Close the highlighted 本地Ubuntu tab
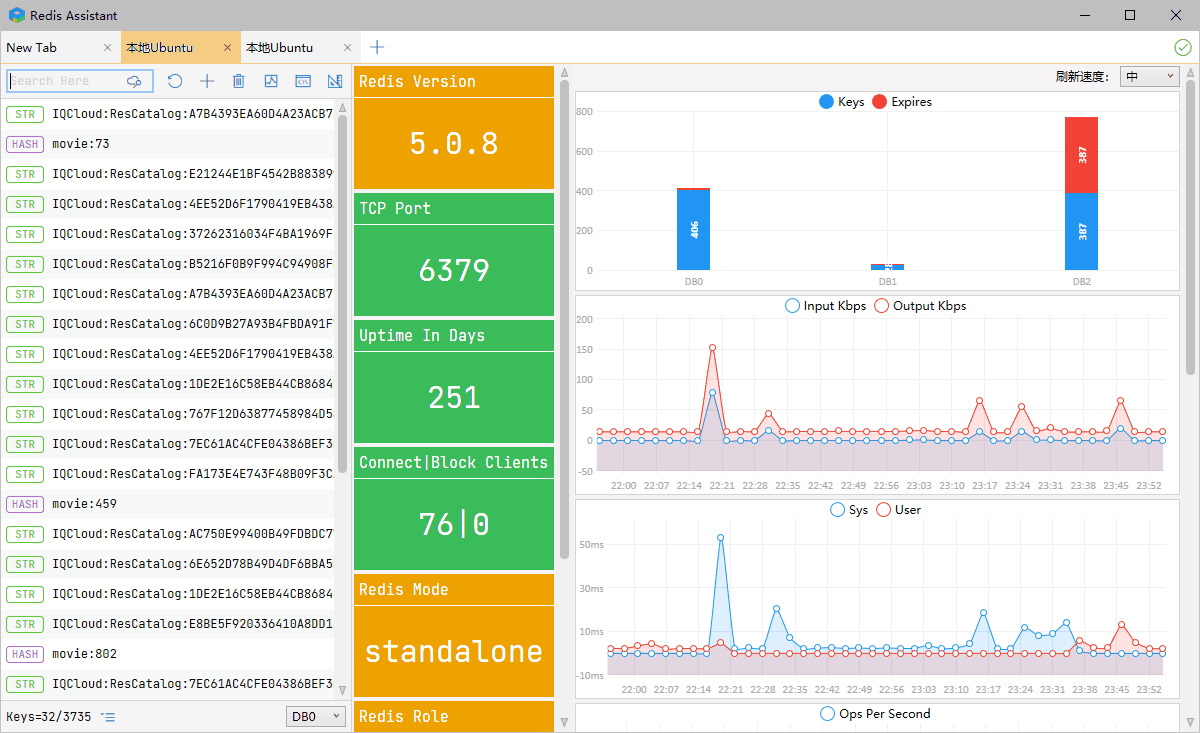Image resolution: width=1200 pixels, height=733 pixels. 228,48
